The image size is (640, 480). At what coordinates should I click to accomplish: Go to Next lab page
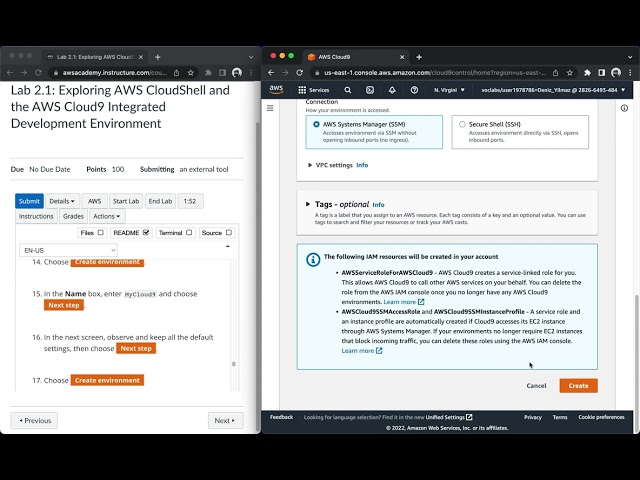point(226,420)
